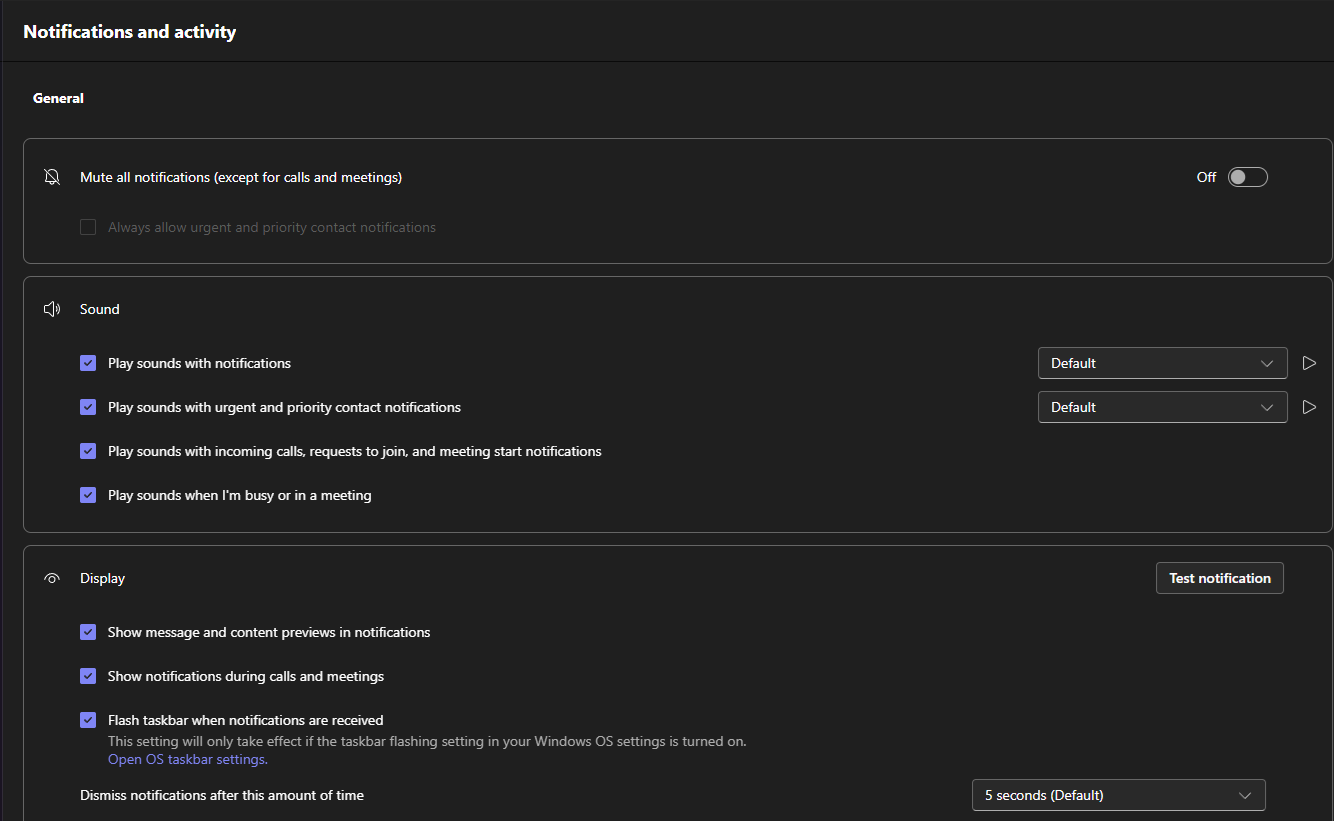Open the notification sound Default dropdown

pyautogui.click(x=1162, y=363)
